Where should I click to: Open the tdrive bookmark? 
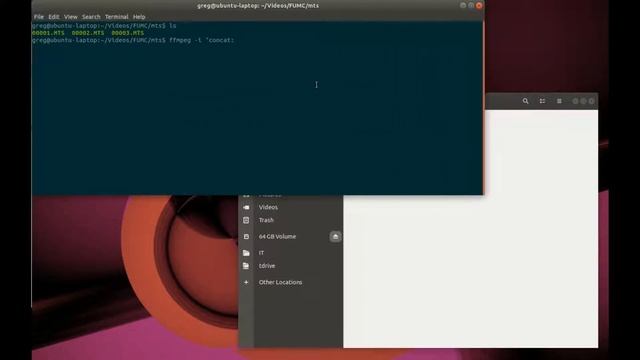[x=267, y=266]
